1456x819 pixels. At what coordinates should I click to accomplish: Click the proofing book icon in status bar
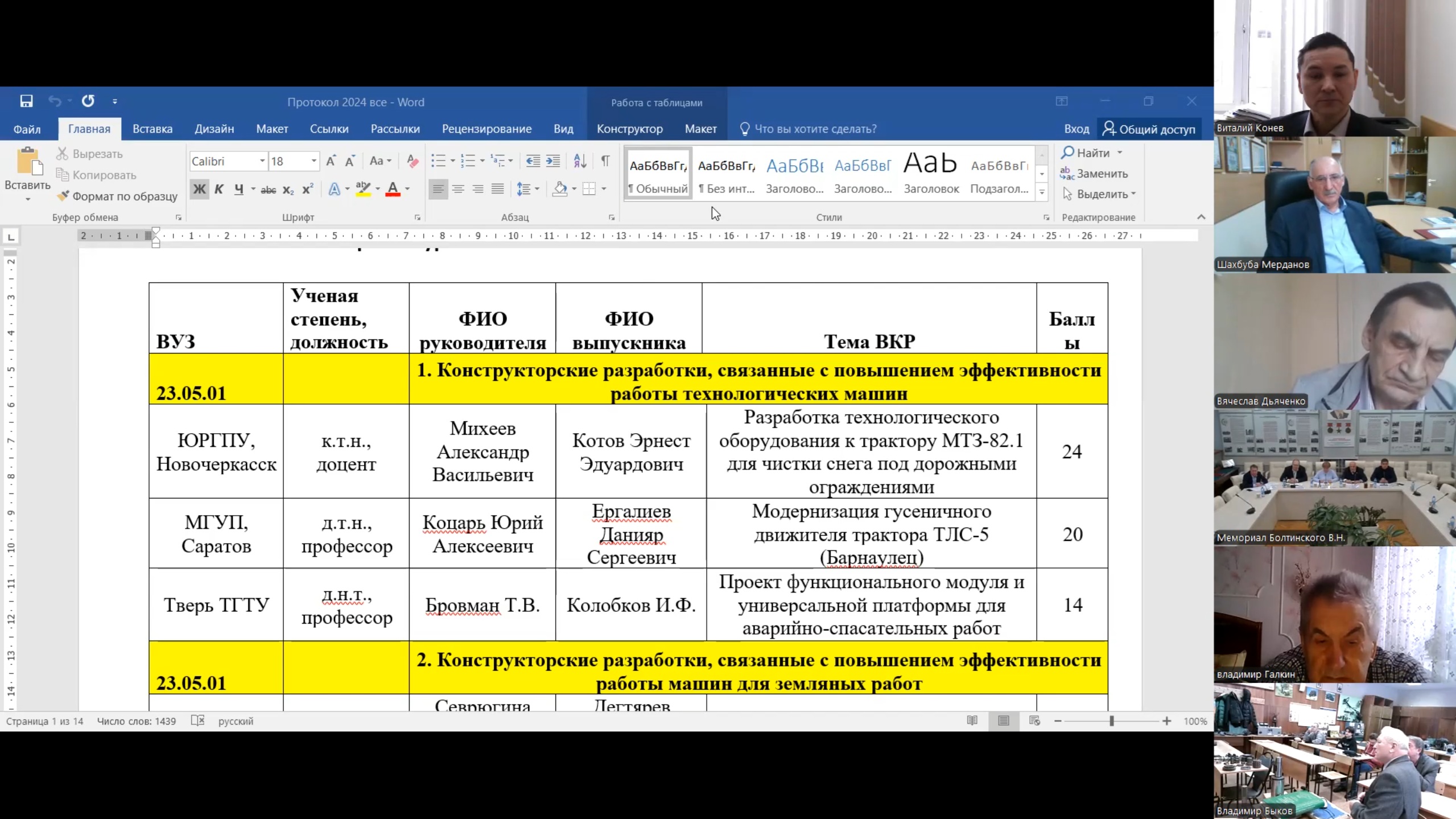[x=197, y=721]
